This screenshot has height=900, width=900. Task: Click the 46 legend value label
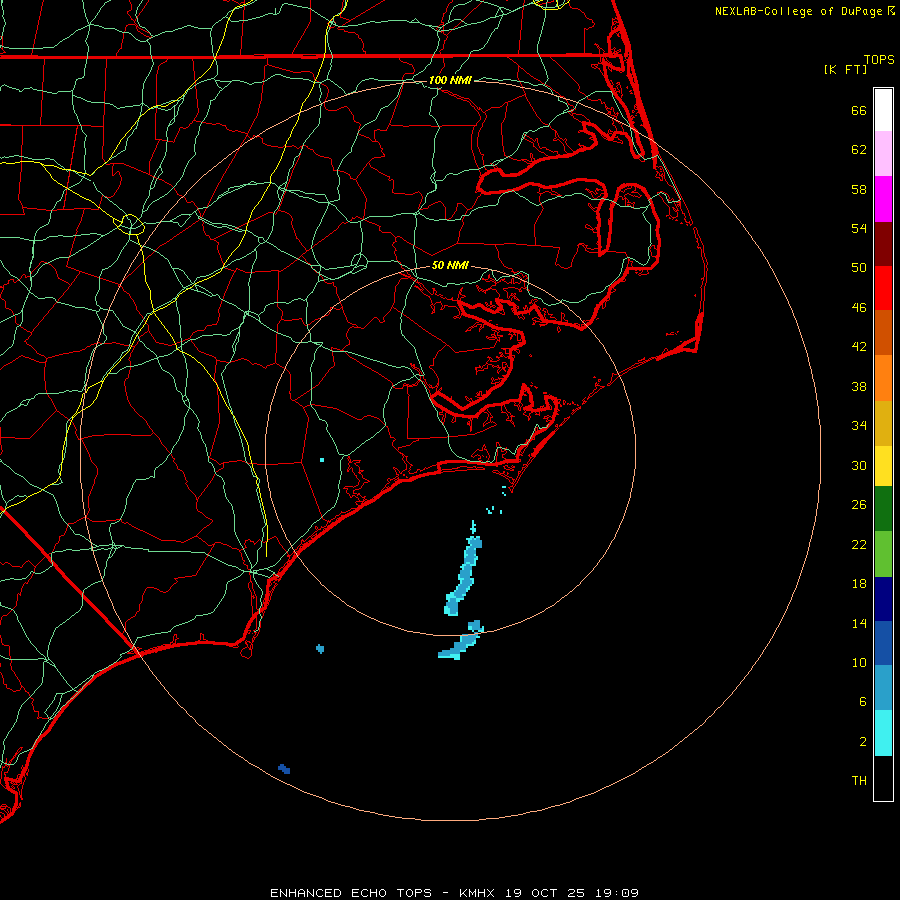coord(859,307)
